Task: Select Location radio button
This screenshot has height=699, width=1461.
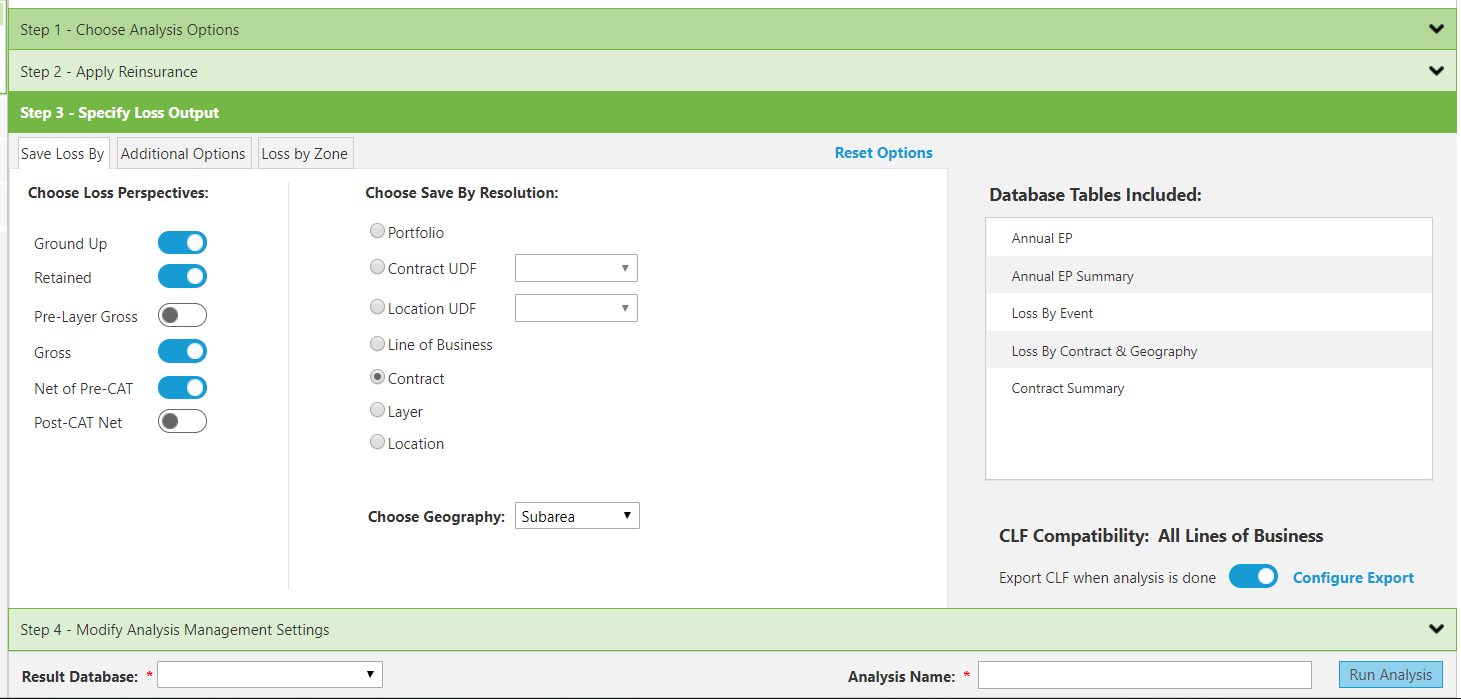Action: 378,443
